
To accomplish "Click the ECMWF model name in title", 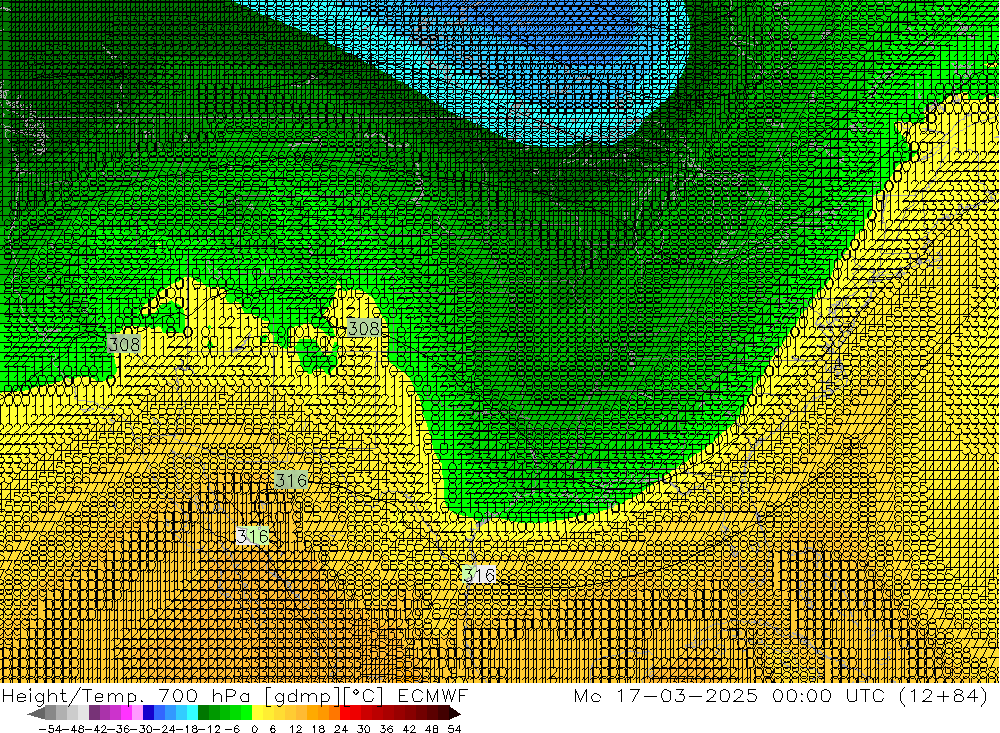I will click(432, 695).
